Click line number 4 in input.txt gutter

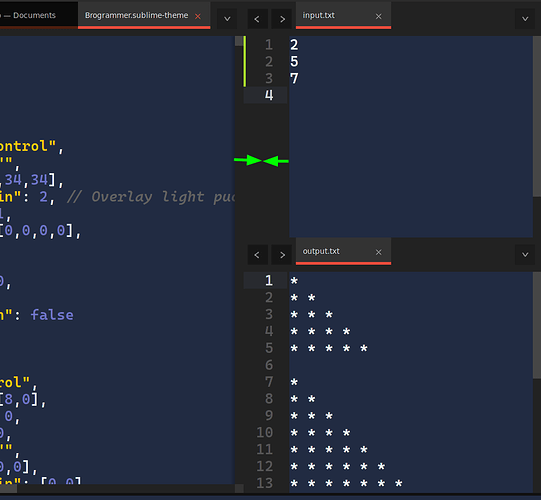(x=269, y=95)
